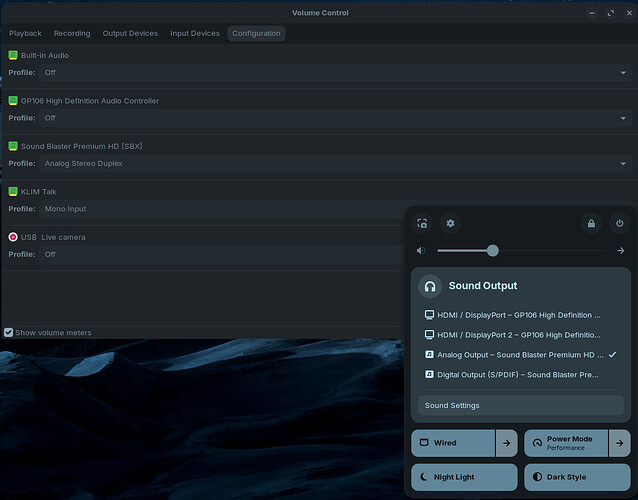Minimize the Volume Control window
638x500 pixels.
[x=592, y=13]
